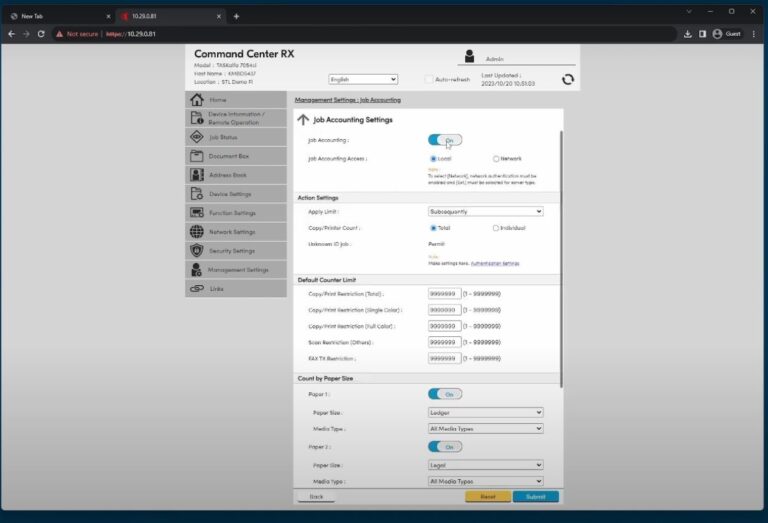Click the Address Book icon
This screenshot has width=768, height=523.
coord(197,175)
